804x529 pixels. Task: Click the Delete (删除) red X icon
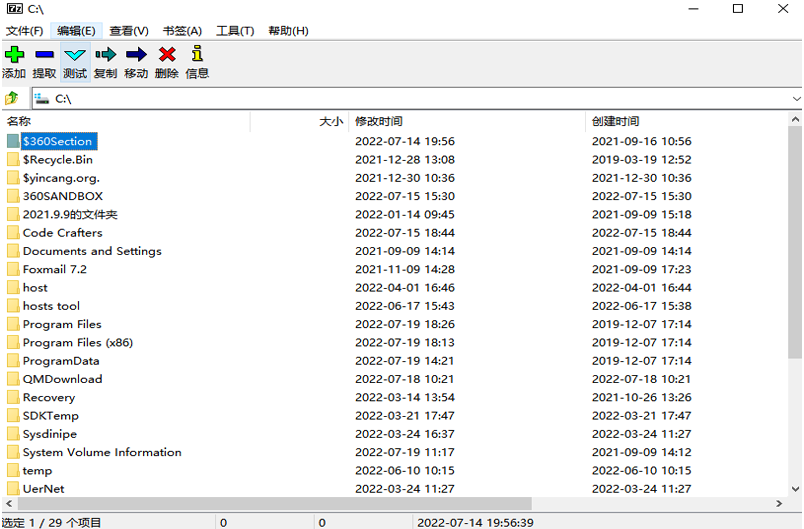pyautogui.click(x=167, y=54)
